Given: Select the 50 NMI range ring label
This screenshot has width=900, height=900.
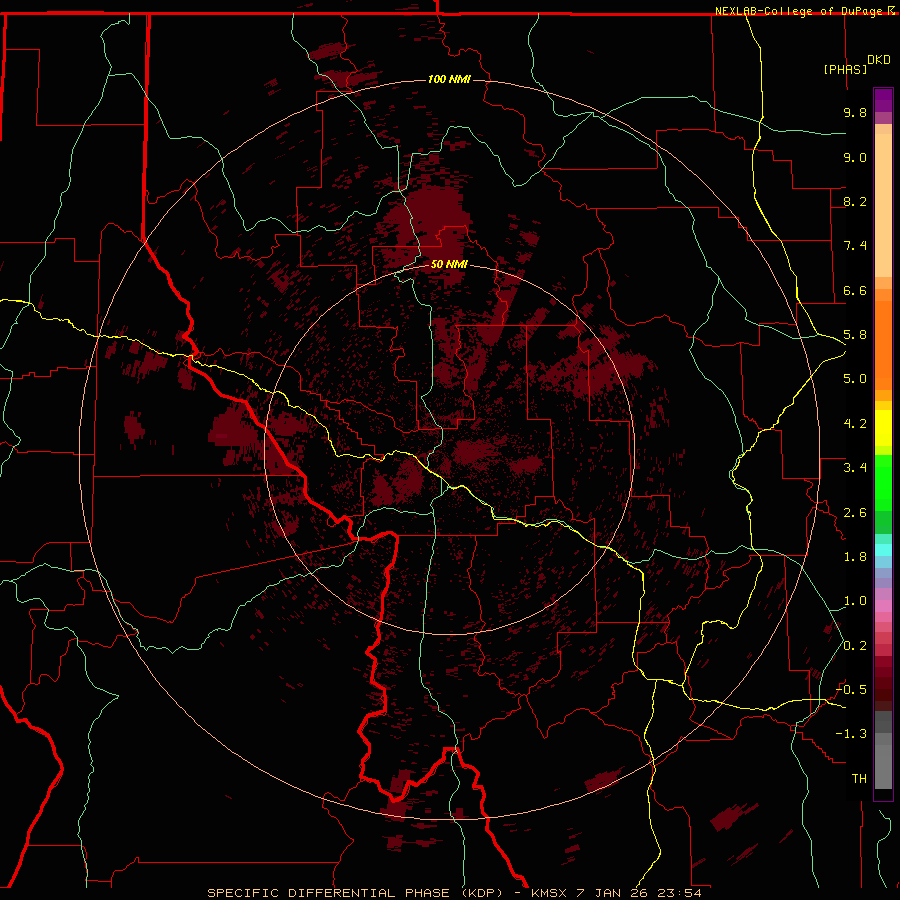Looking at the screenshot, I should pos(449,264).
